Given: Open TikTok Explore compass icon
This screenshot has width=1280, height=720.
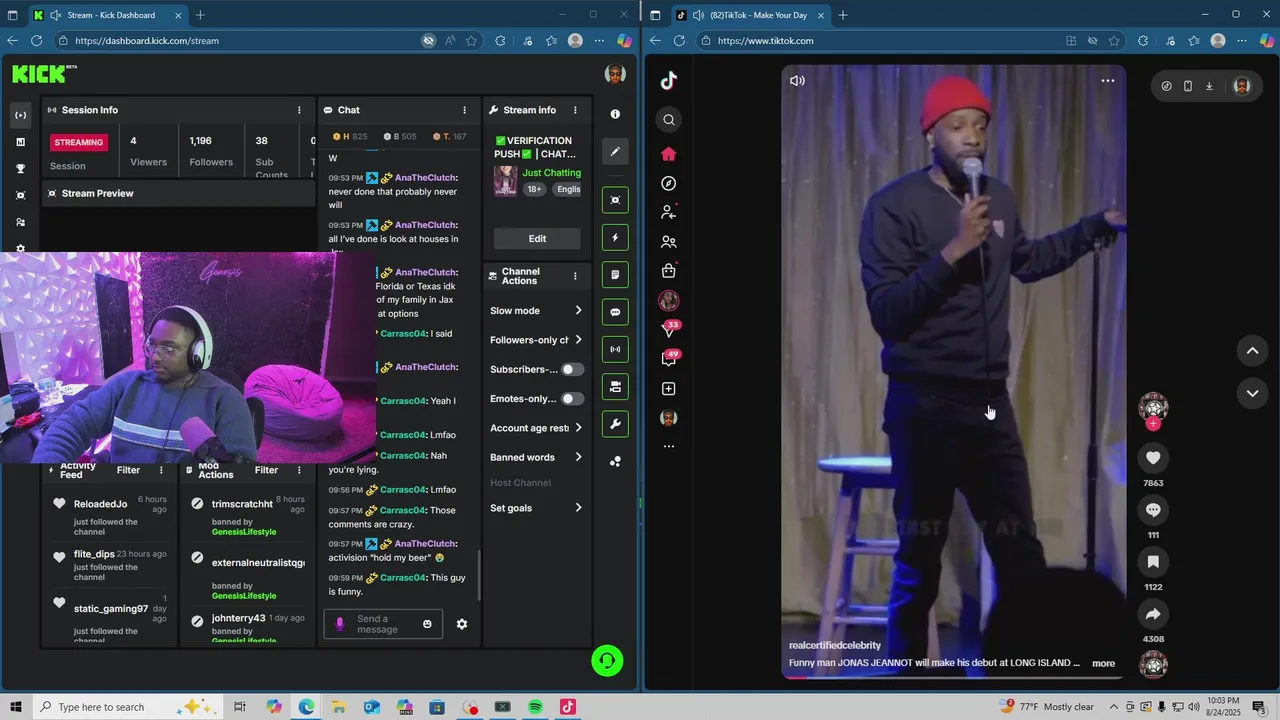Looking at the screenshot, I should pyautogui.click(x=669, y=184).
